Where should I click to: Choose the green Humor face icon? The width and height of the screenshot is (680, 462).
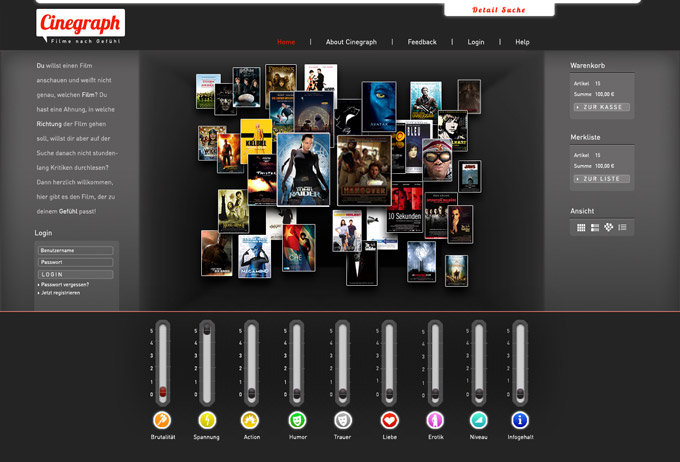click(297, 421)
